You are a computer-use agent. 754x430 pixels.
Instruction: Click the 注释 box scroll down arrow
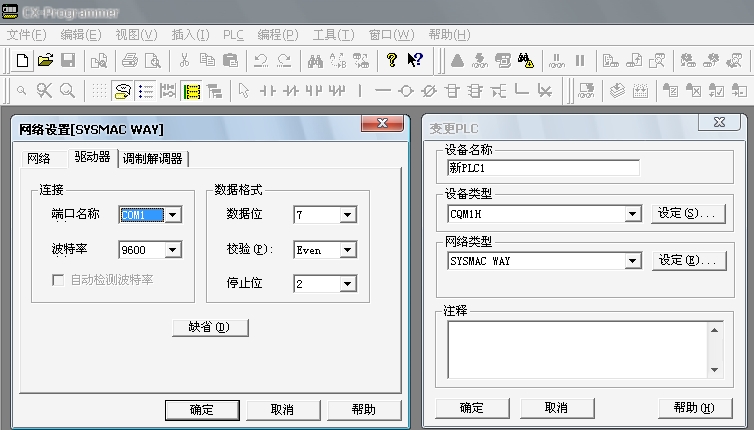pyautogui.click(x=714, y=369)
